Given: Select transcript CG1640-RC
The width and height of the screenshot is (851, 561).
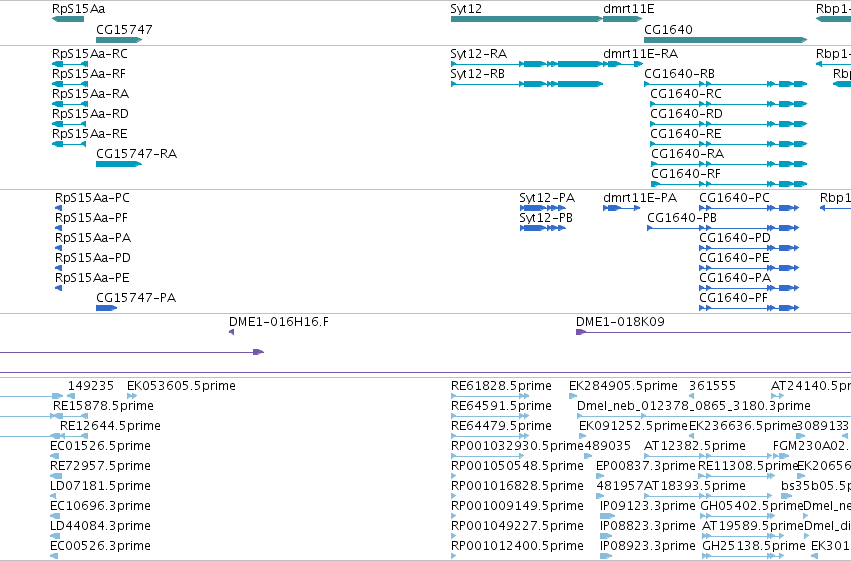Looking at the screenshot, I should [x=686, y=94].
